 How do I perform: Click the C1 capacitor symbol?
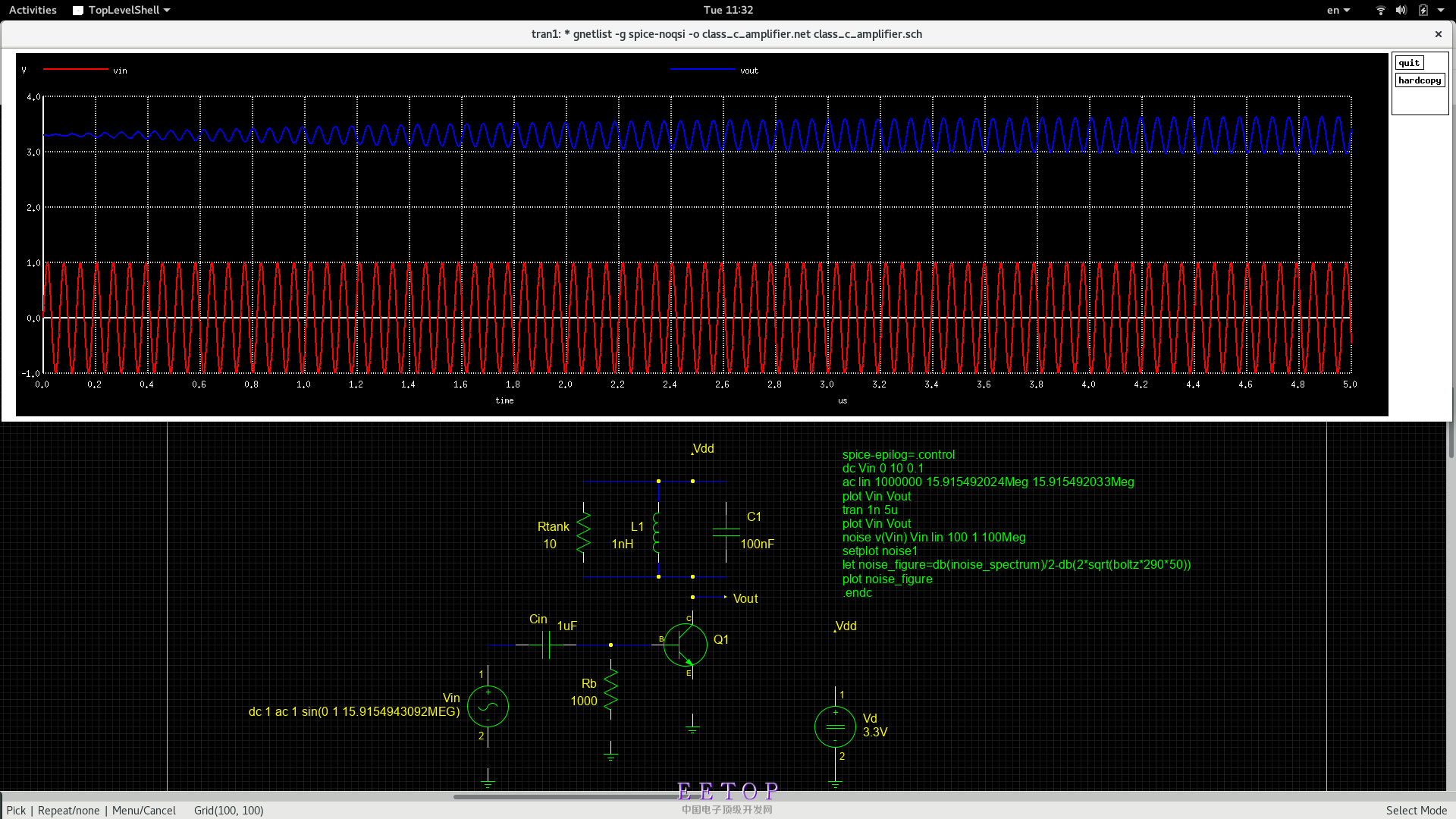point(726,532)
